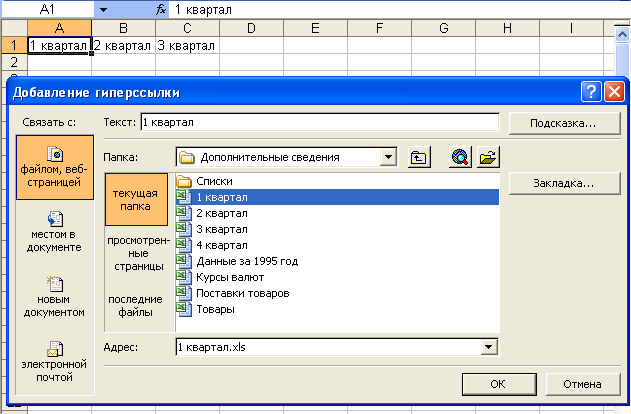This screenshot has width=631, height=414.
Task: Click the worksheet scrollbar up arrow
Action: pyautogui.click(x=622, y=34)
